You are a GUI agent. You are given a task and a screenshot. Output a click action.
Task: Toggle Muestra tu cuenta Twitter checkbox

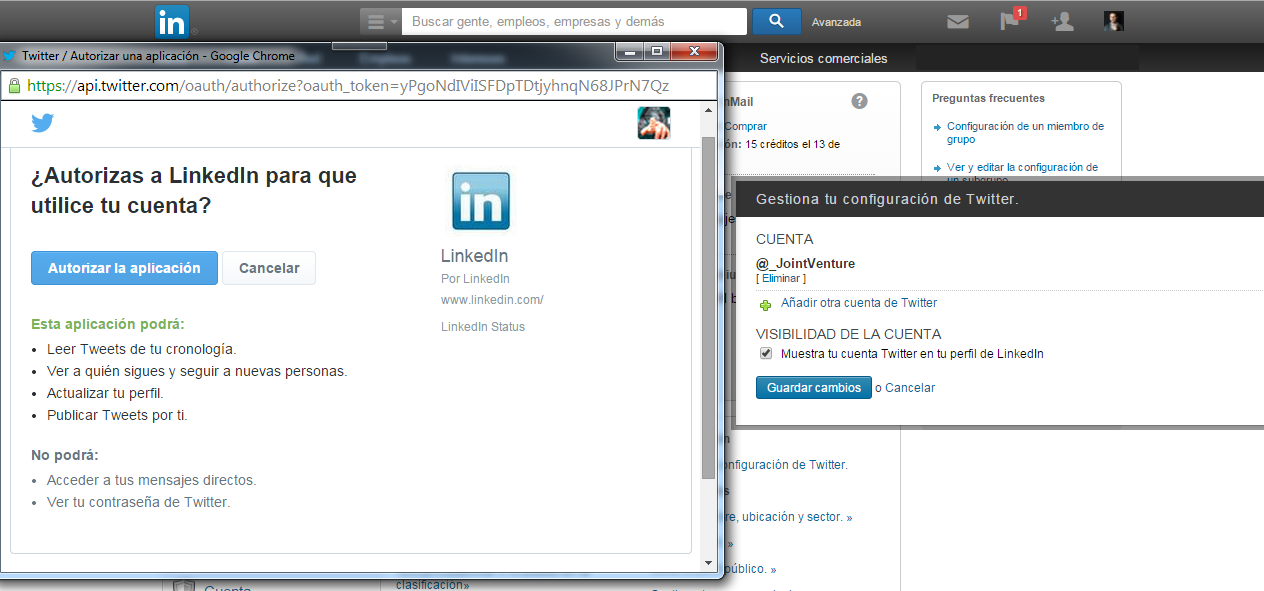[x=766, y=353]
